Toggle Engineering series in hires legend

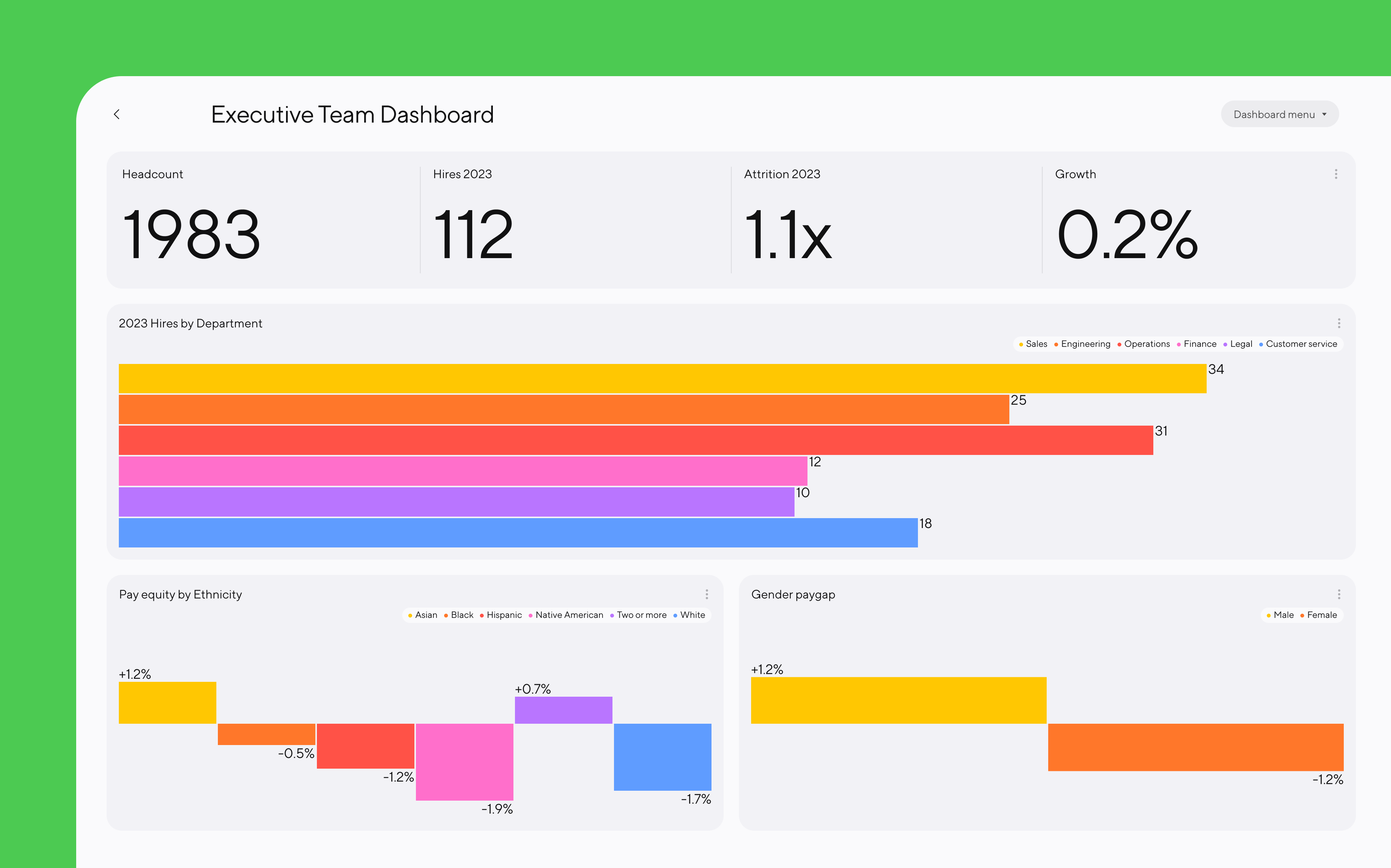click(x=1085, y=344)
